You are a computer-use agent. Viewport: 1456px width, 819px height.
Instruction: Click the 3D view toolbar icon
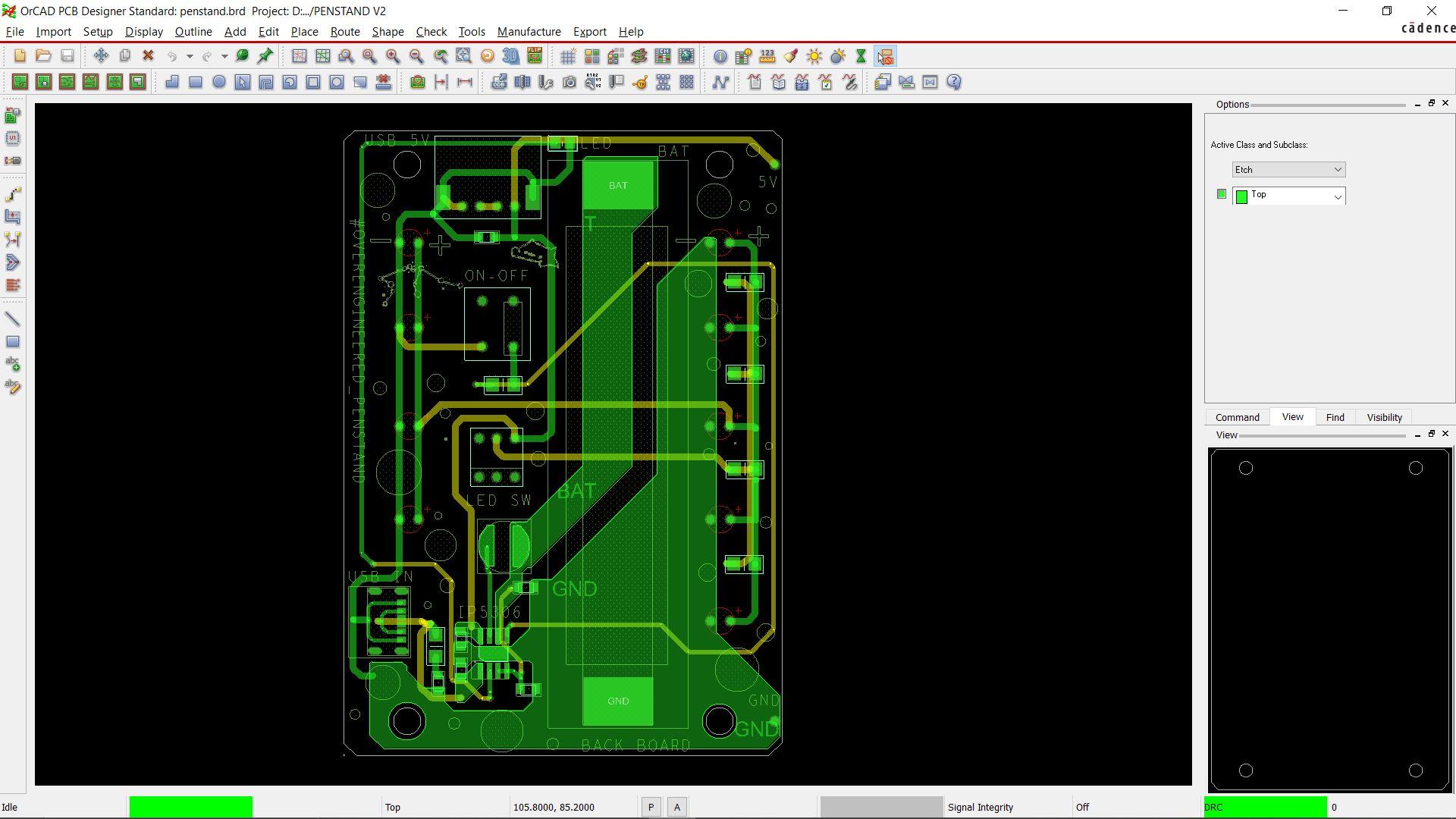(510, 56)
